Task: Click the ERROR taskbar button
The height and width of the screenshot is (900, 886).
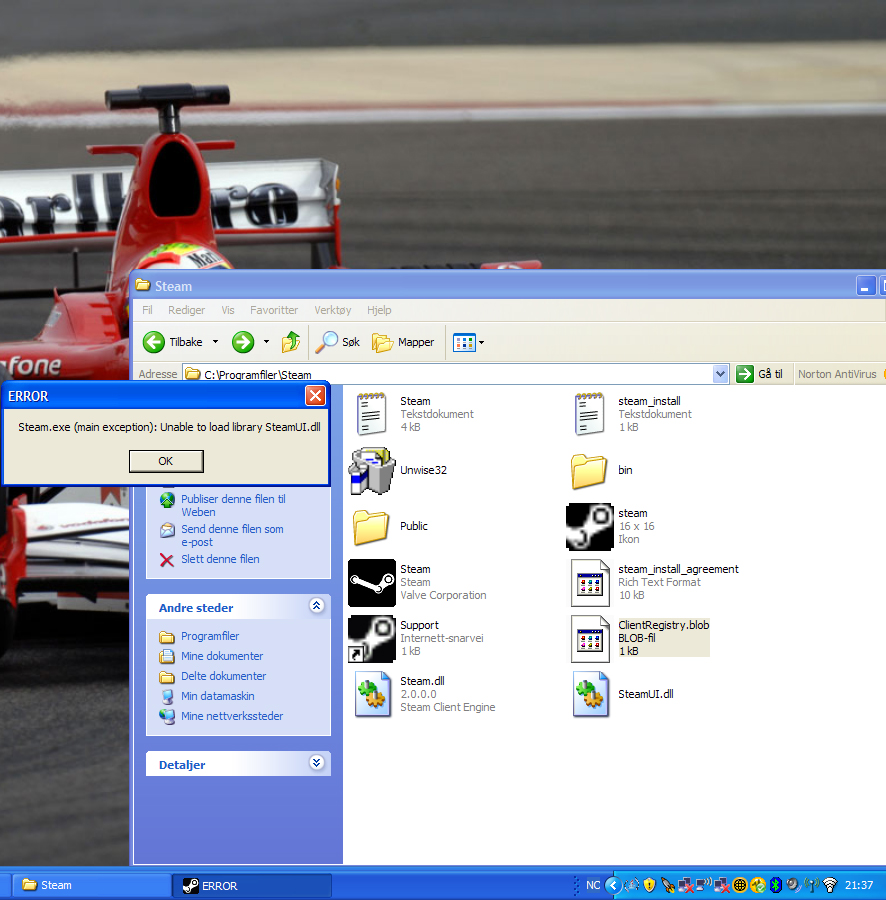Action: [252, 885]
